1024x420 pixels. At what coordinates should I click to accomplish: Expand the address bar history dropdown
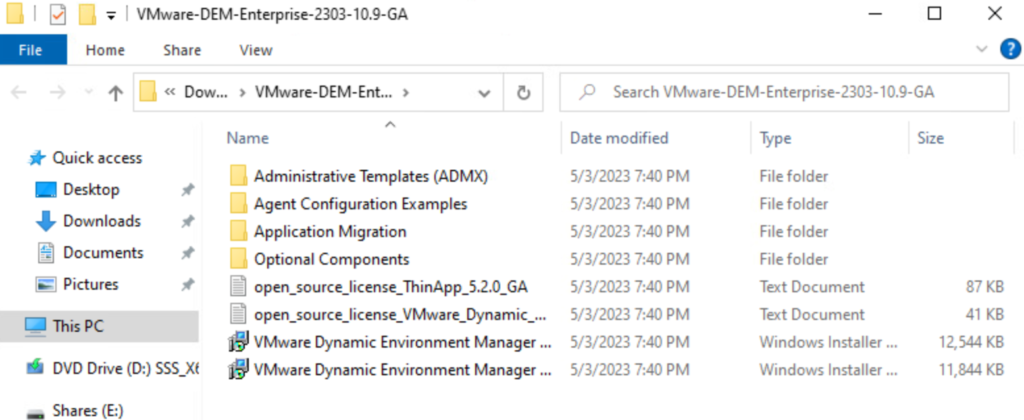click(x=484, y=93)
